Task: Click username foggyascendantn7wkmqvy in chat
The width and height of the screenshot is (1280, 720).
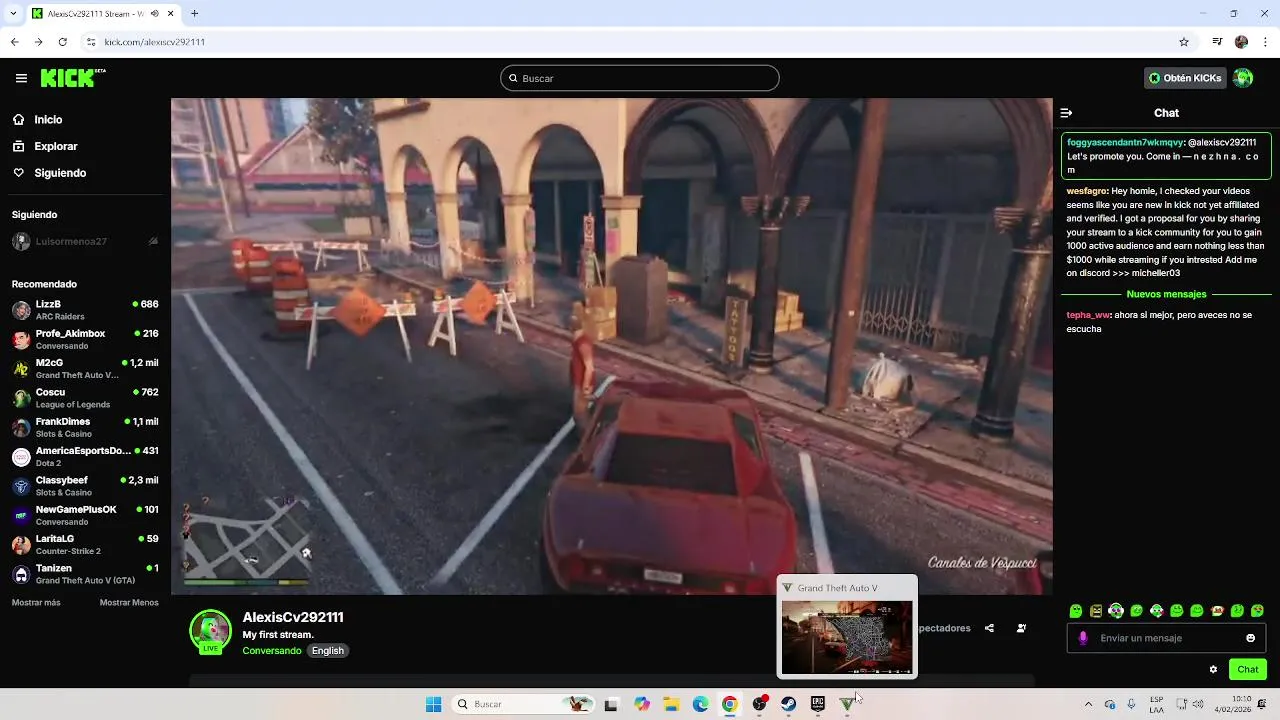Action: pos(1125,142)
